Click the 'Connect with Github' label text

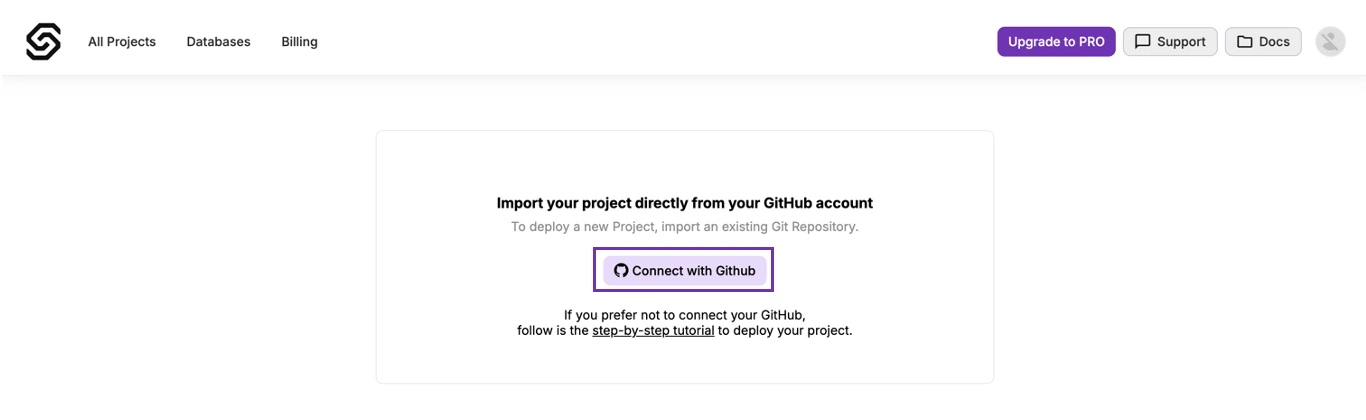[694, 271]
